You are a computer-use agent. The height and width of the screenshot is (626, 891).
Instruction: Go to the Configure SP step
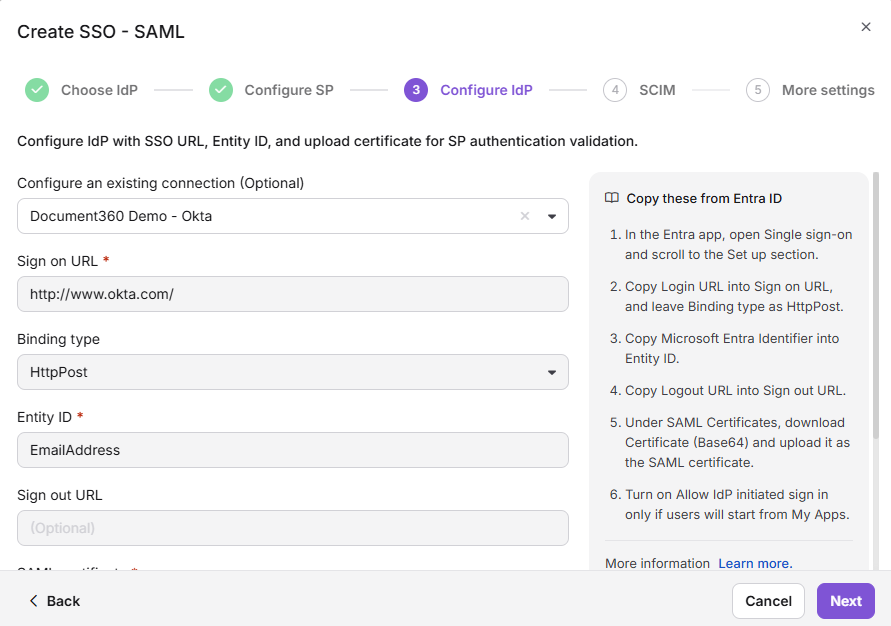pos(289,90)
